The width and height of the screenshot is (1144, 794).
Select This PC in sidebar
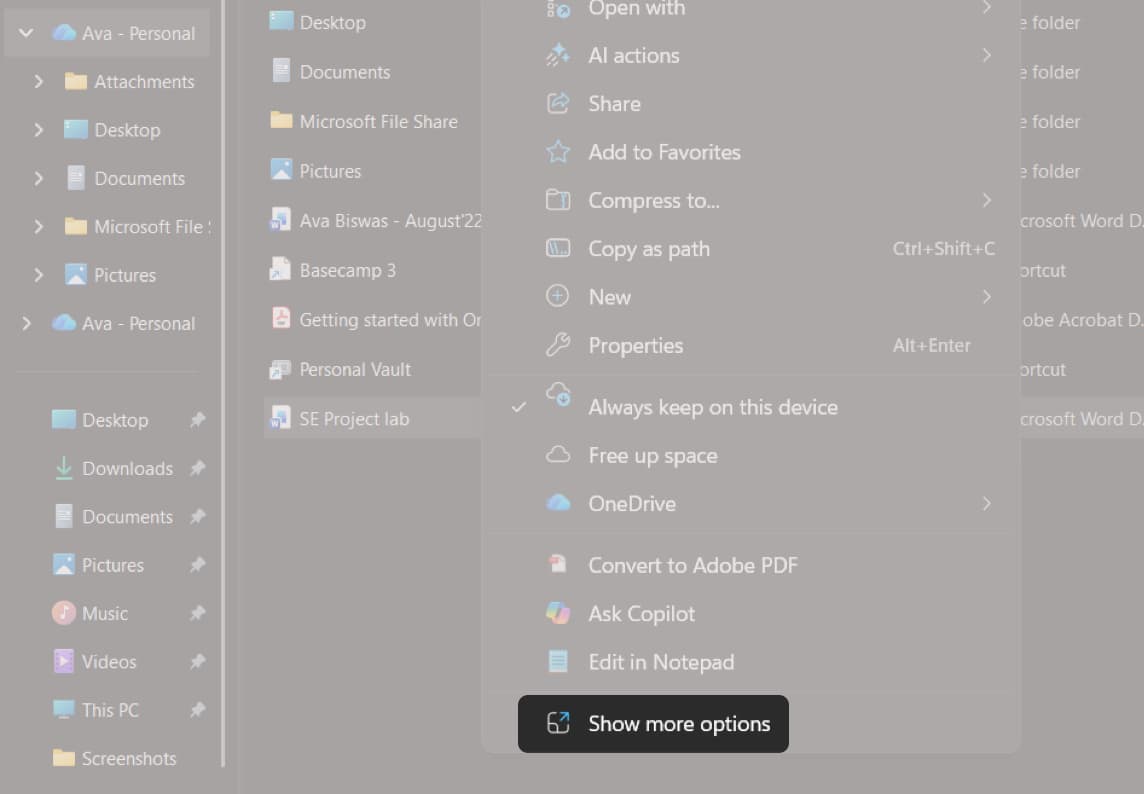(x=96, y=710)
